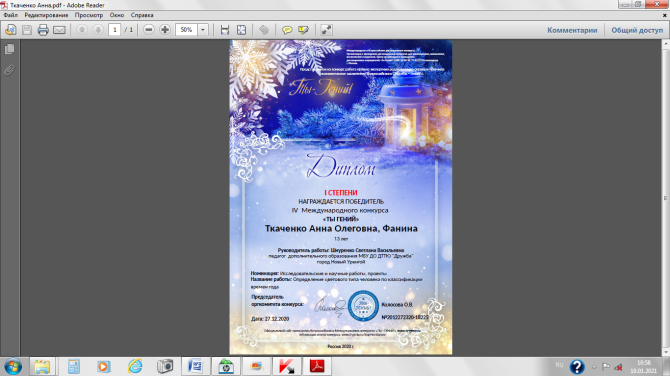Zoom in with the plus button
The height and width of the screenshot is (376, 670).
tap(165, 30)
